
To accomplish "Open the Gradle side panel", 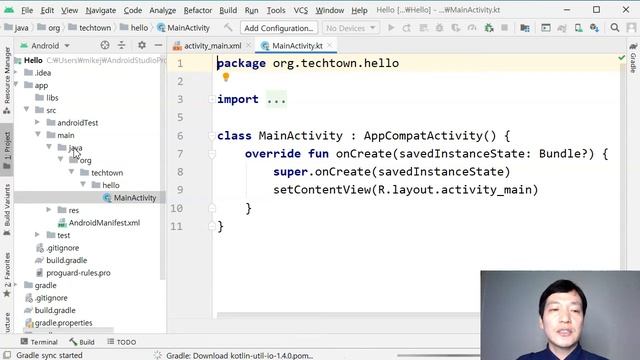I will pyautogui.click(x=633, y=58).
